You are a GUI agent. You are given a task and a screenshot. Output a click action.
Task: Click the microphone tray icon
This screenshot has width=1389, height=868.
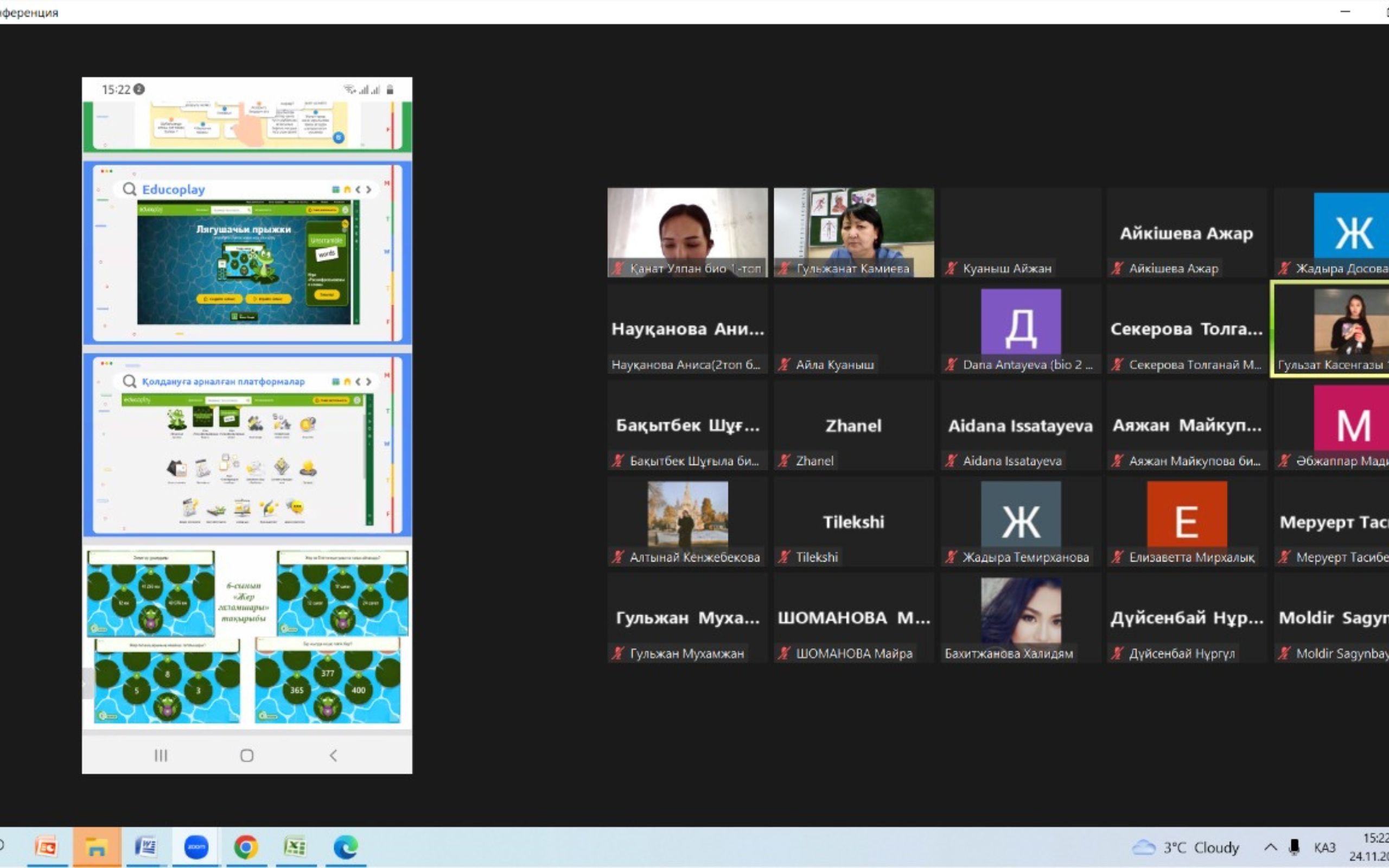(x=1294, y=847)
